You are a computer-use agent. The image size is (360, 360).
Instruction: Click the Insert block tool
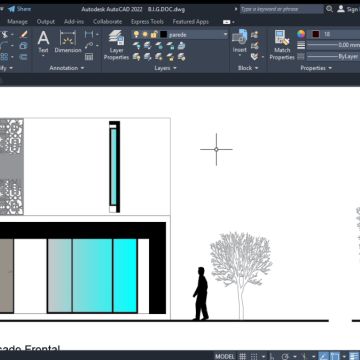(x=239, y=41)
